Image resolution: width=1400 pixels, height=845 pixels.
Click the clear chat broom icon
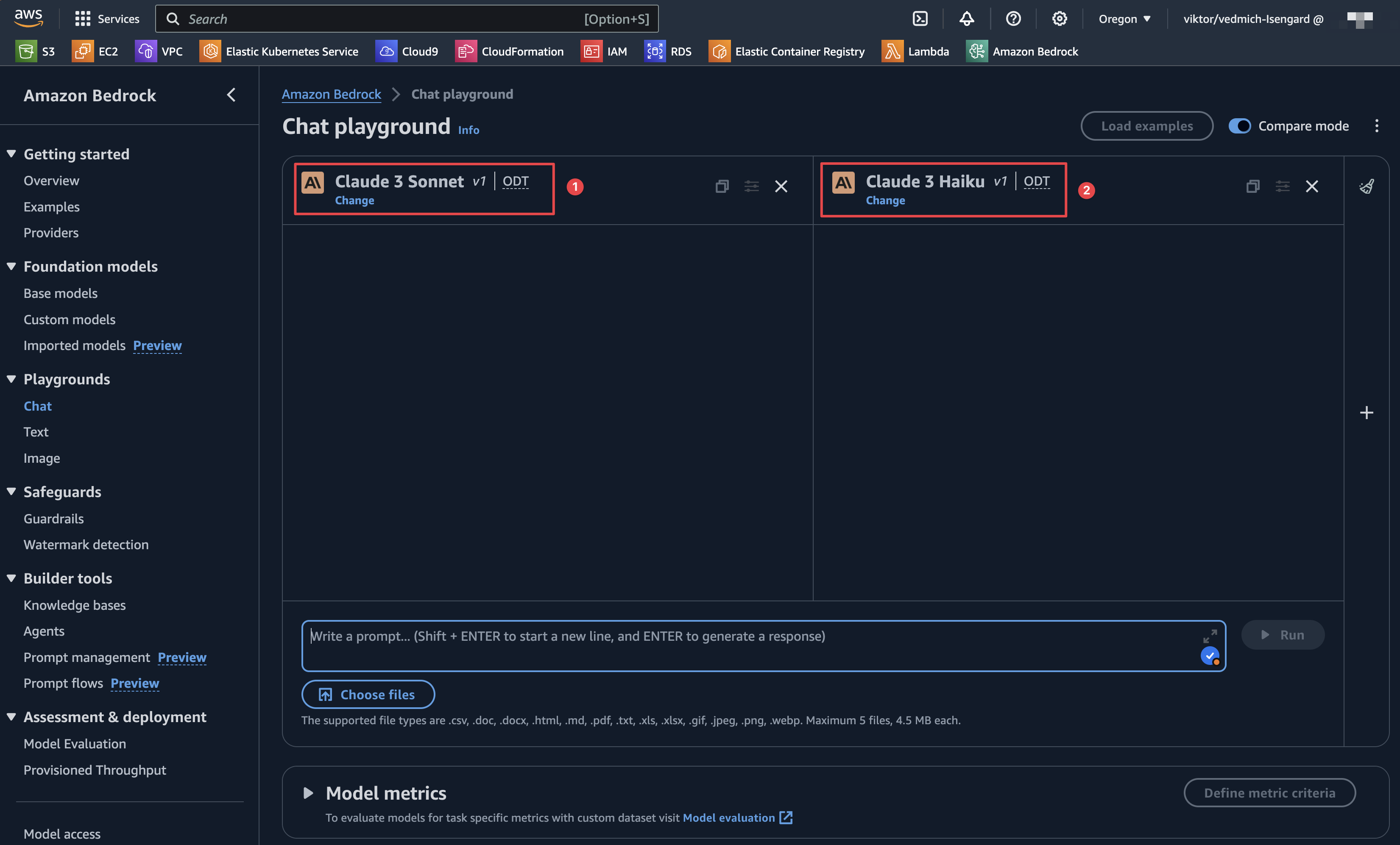[1367, 186]
